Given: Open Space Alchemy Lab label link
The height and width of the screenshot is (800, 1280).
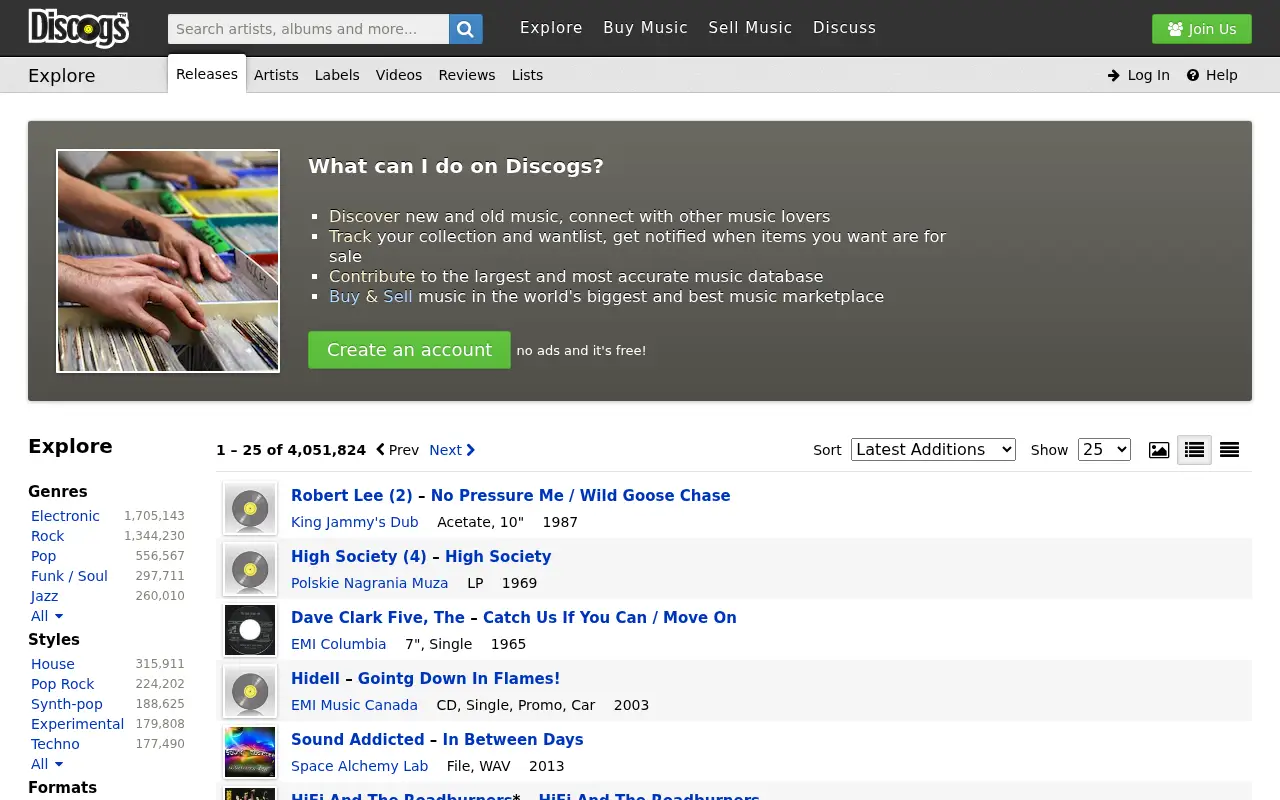Looking at the screenshot, I should [x=359, y=766].
